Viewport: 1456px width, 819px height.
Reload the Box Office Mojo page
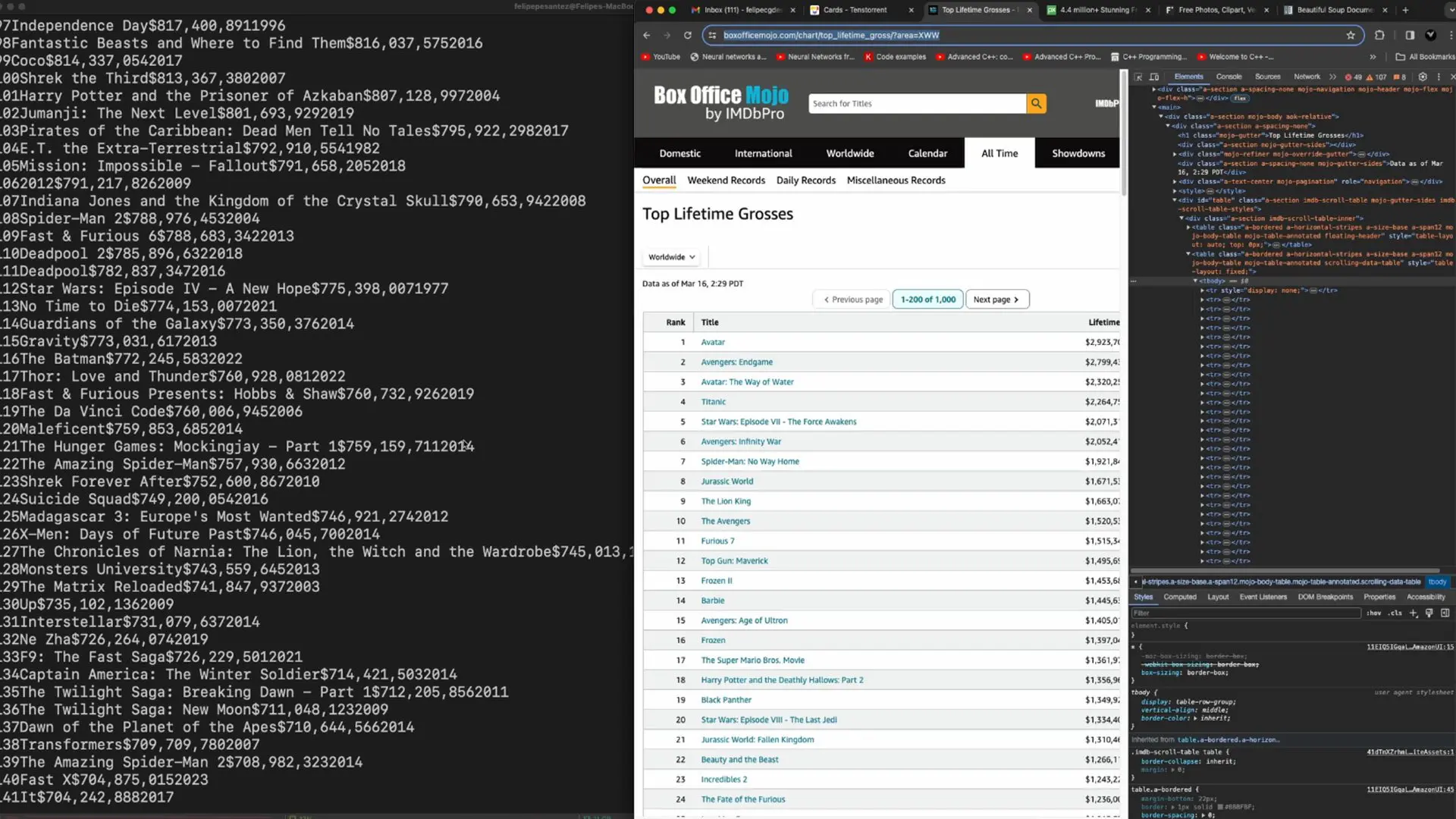687,35
